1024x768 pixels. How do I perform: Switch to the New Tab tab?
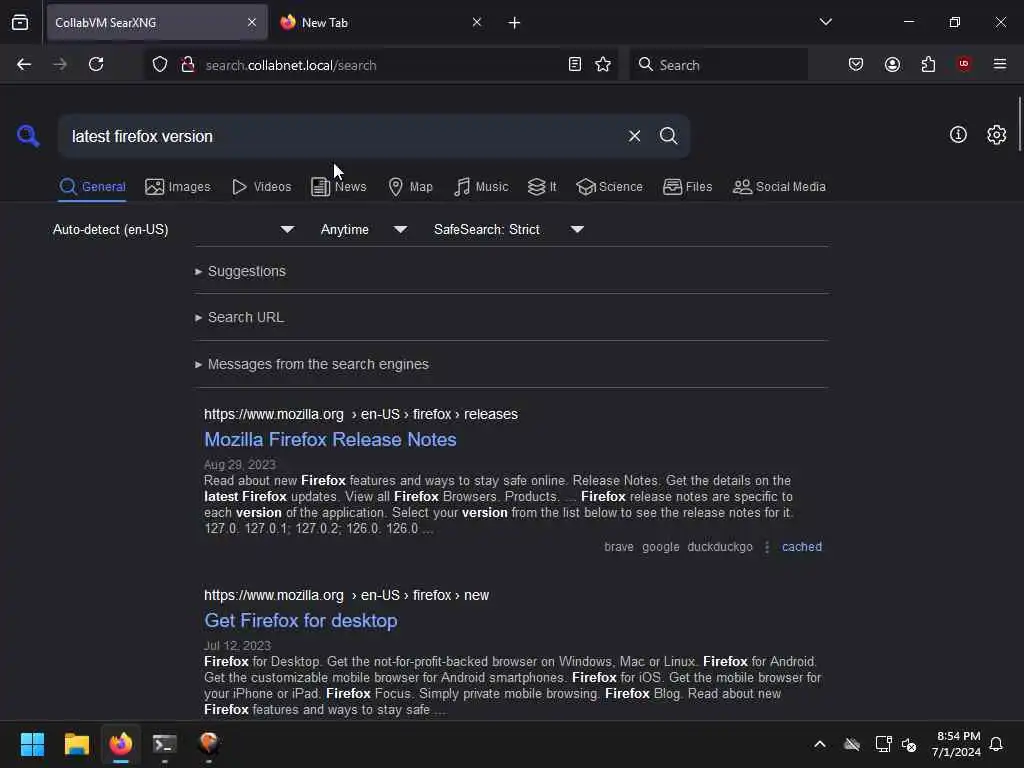pyautogui.click(x=379, y=23)
